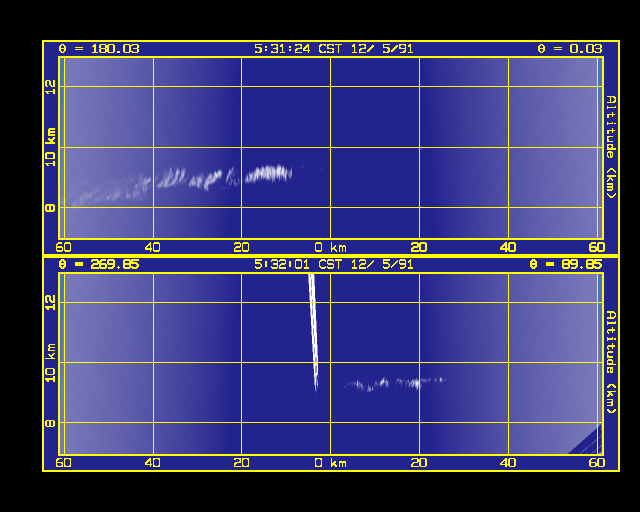Screen dimensions: 640x512
Task: Click the 0 km range label under the 5:31:24 panel
Action: point(331,247)
